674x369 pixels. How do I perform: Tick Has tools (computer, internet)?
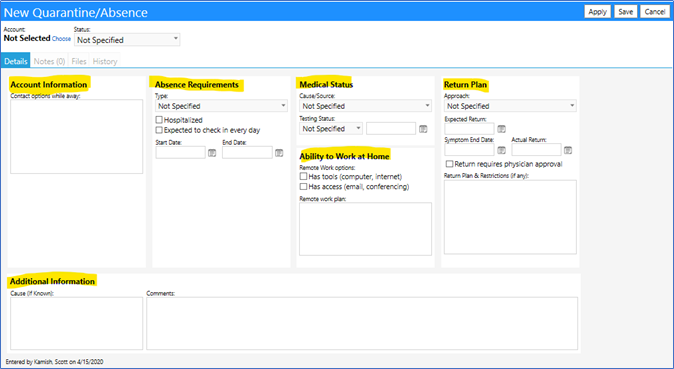(x=303, y=176)
